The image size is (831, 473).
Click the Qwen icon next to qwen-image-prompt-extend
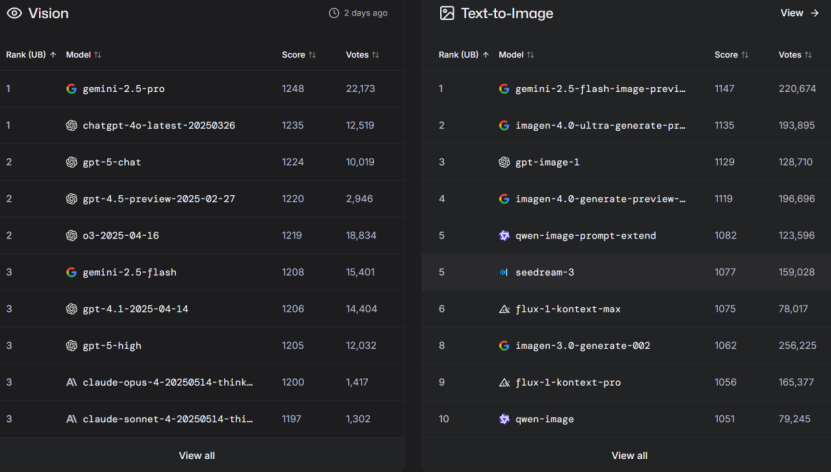click(504, 235)
